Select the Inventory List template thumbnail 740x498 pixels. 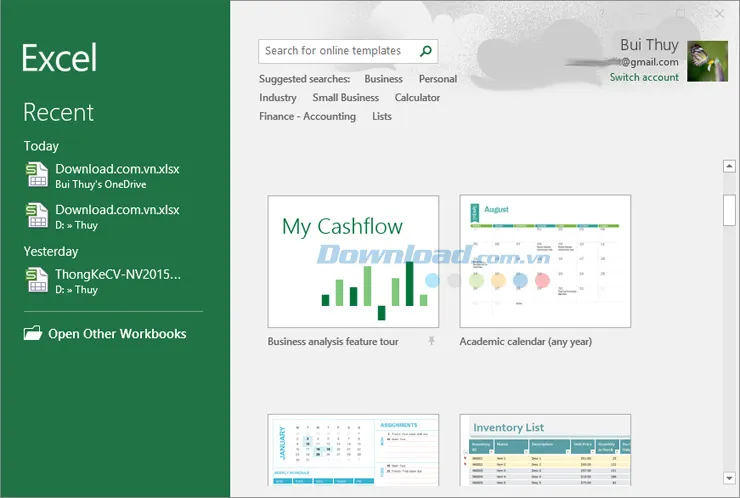pyautogui.click(x=545, y=450)
